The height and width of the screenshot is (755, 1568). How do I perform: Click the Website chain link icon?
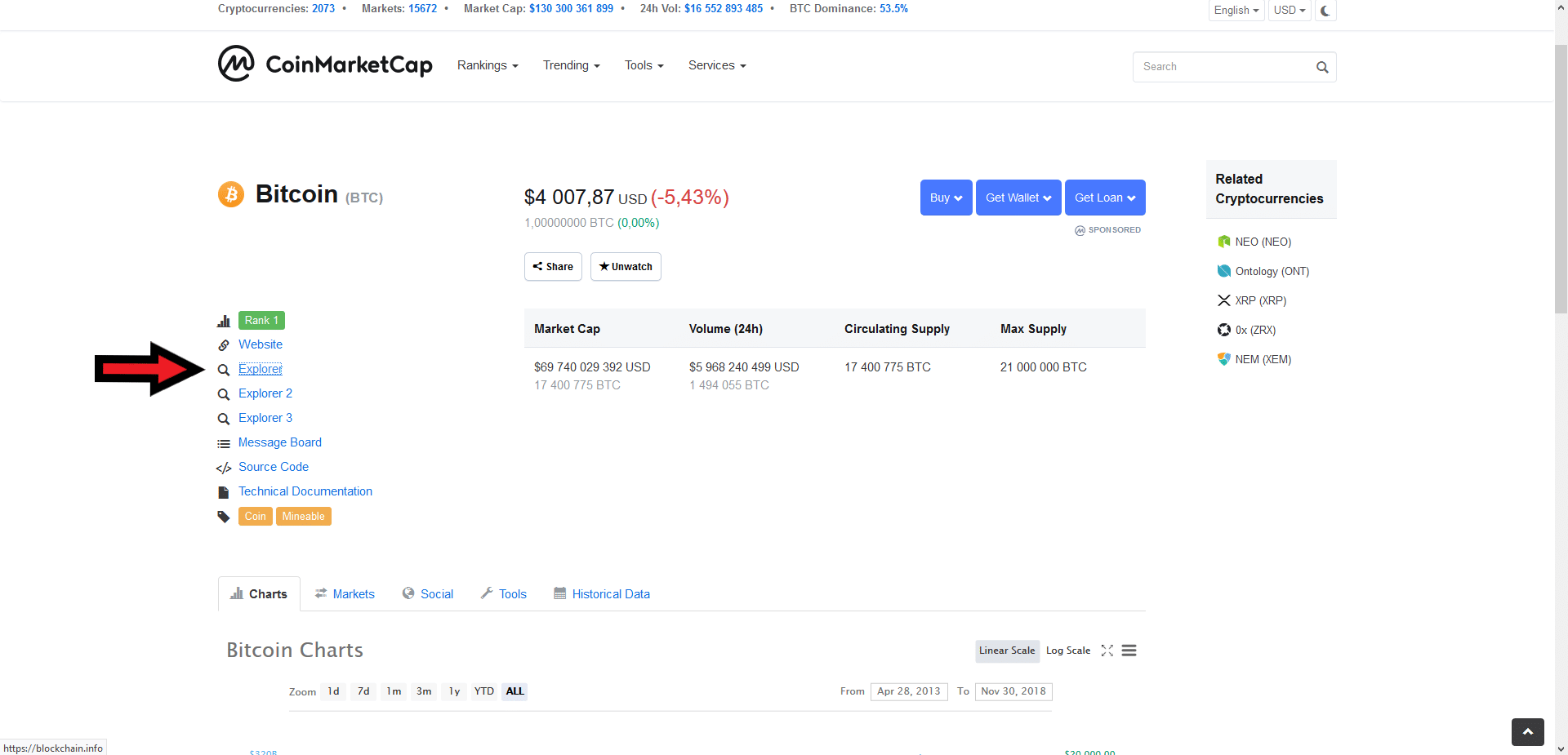coord(224,345)
